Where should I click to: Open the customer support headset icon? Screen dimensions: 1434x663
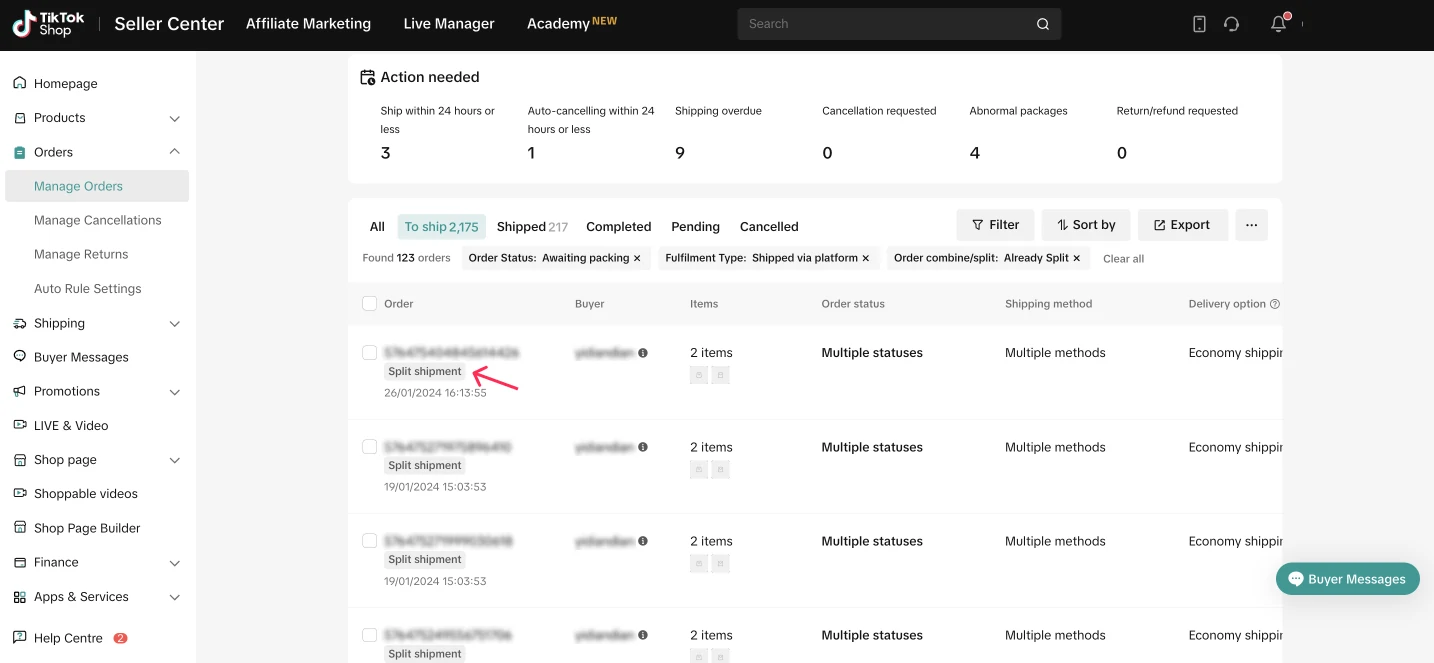coord(1231,24)
